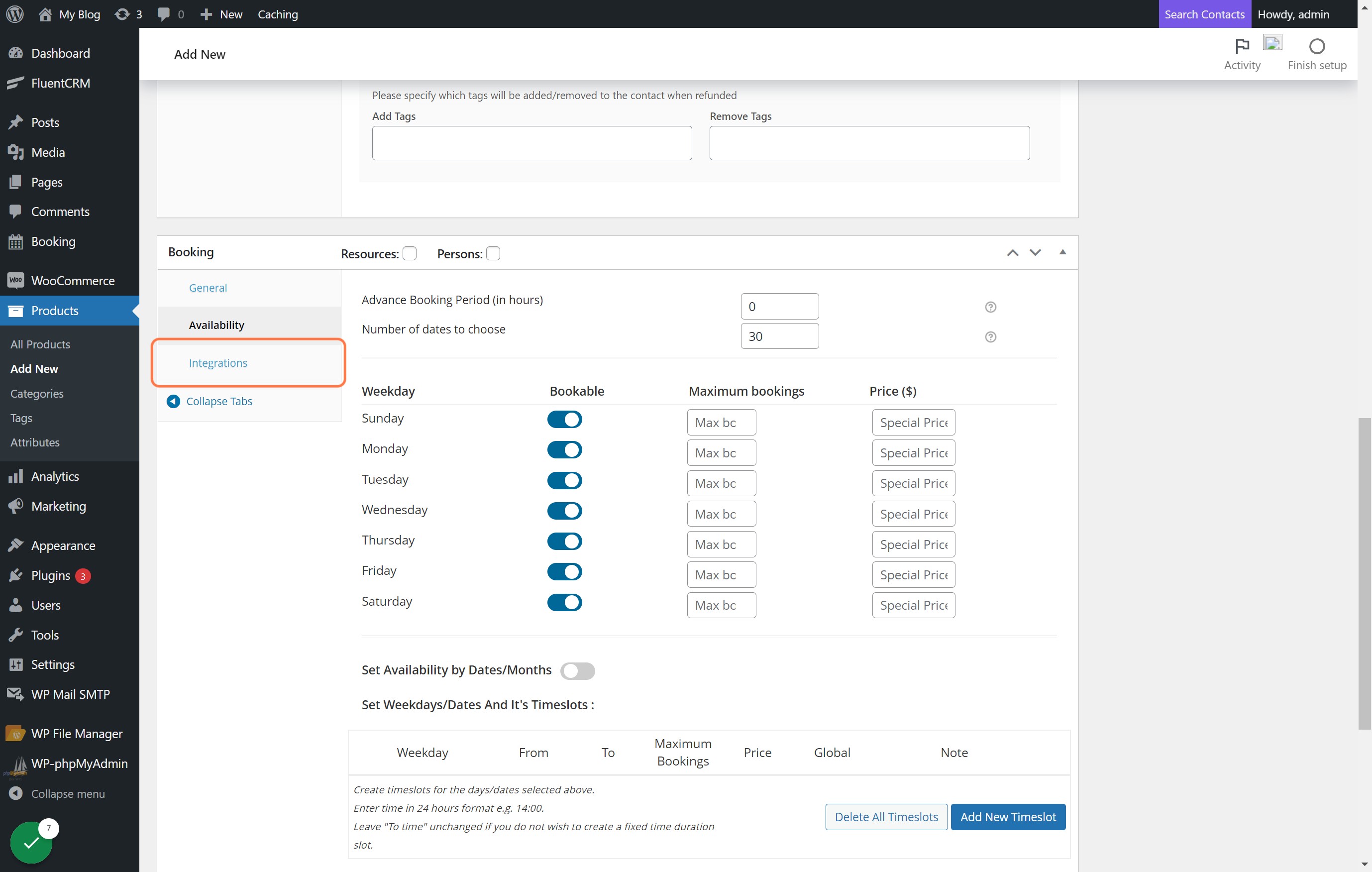This screenshot has height=872, width=1372.
Task: Click the Add Tags input field
Action: 531,142
